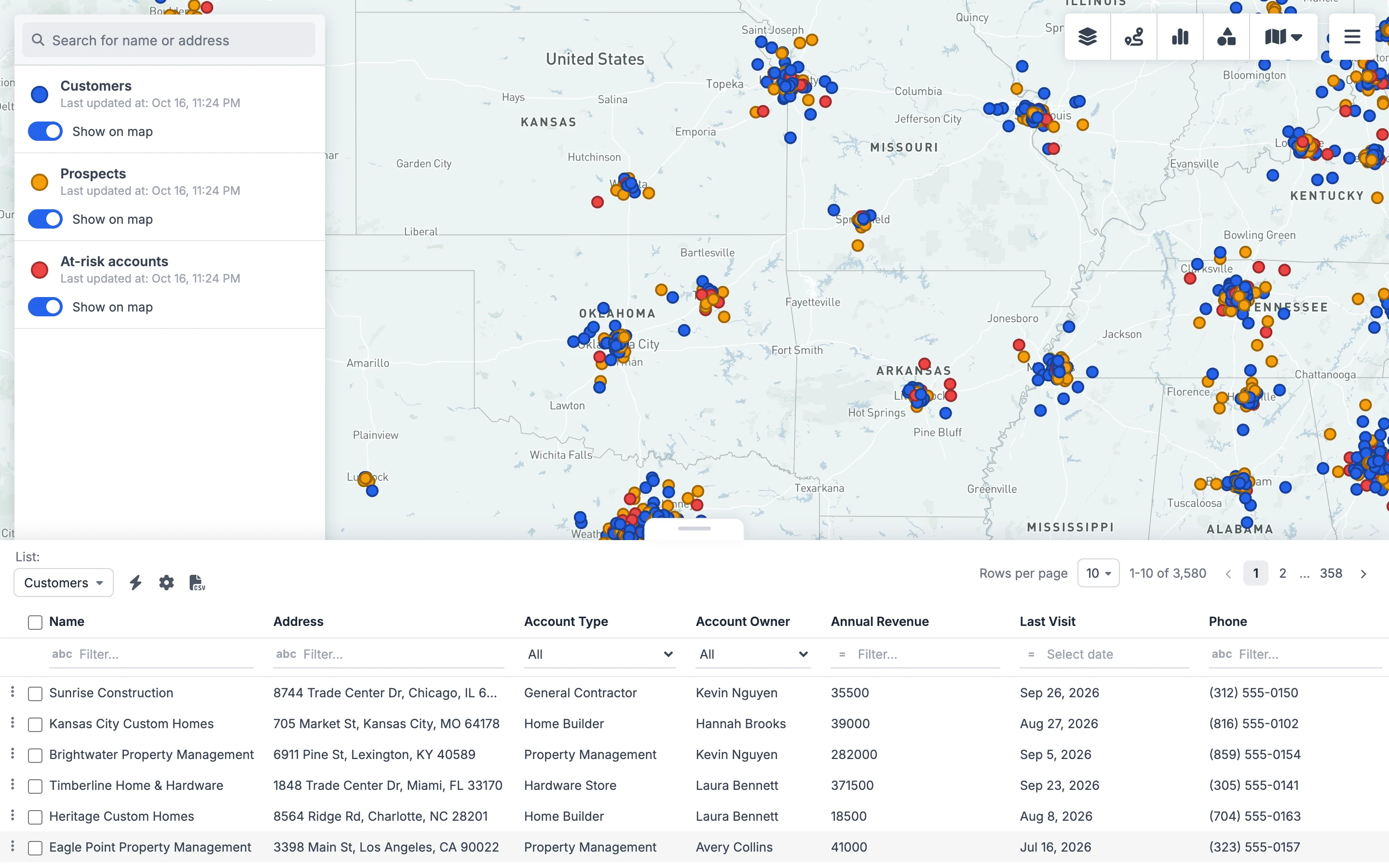The height and width of the screenshot is (868, 1389).
Task: Open Account Type filter dropdown
Action: tap(600, 654)
